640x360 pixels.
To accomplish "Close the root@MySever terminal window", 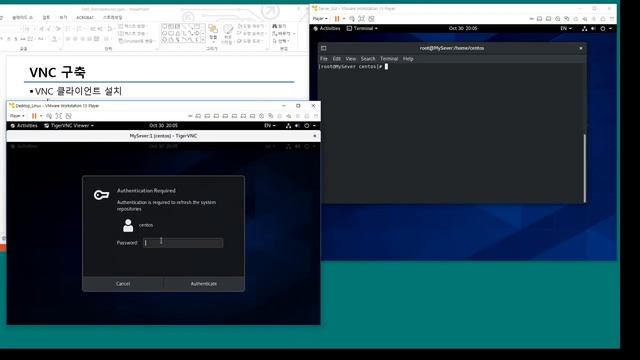I will [581, 48].
